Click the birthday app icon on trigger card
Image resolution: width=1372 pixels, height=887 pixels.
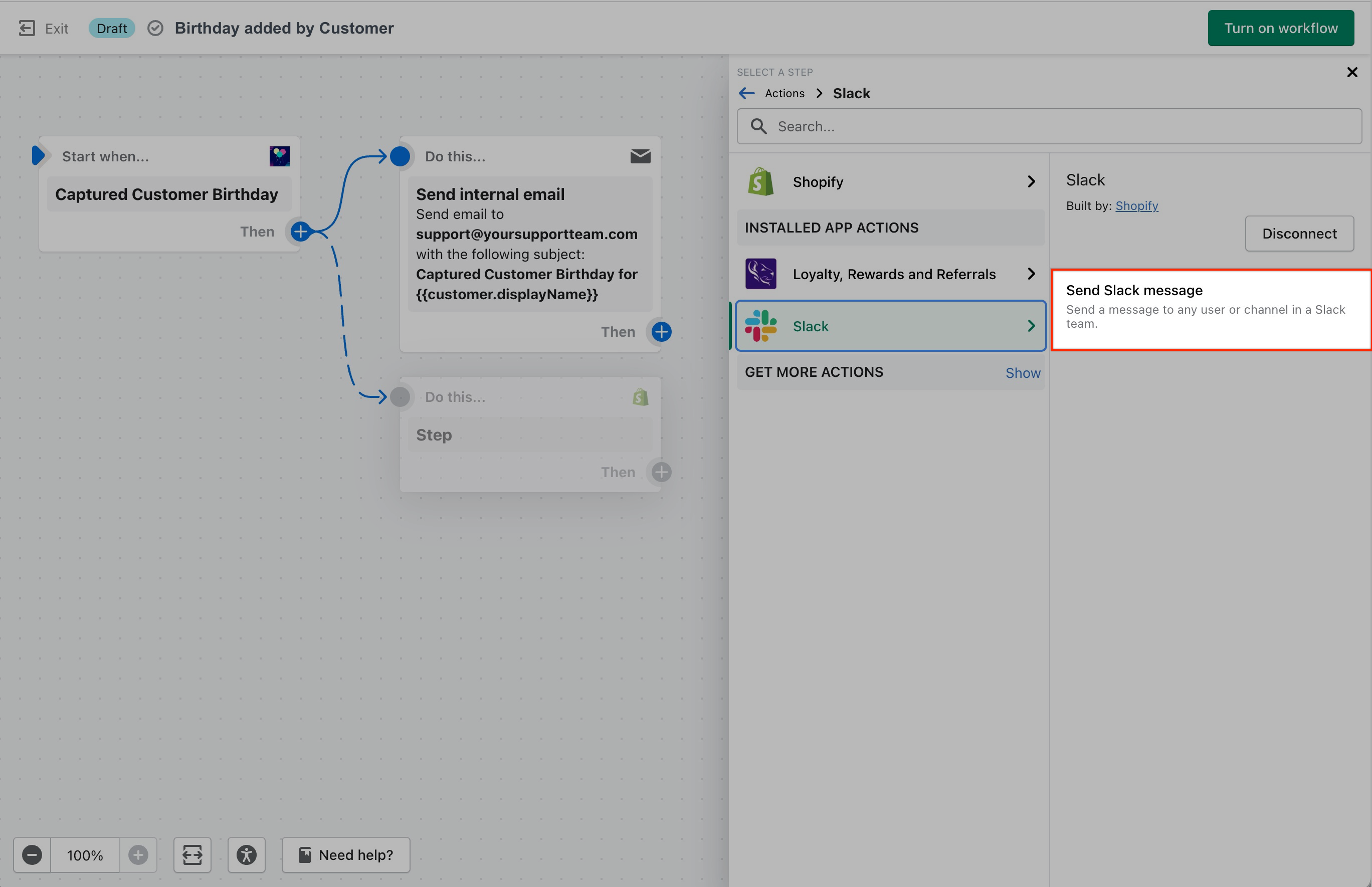pyautogui.click(x=279, y=156)
